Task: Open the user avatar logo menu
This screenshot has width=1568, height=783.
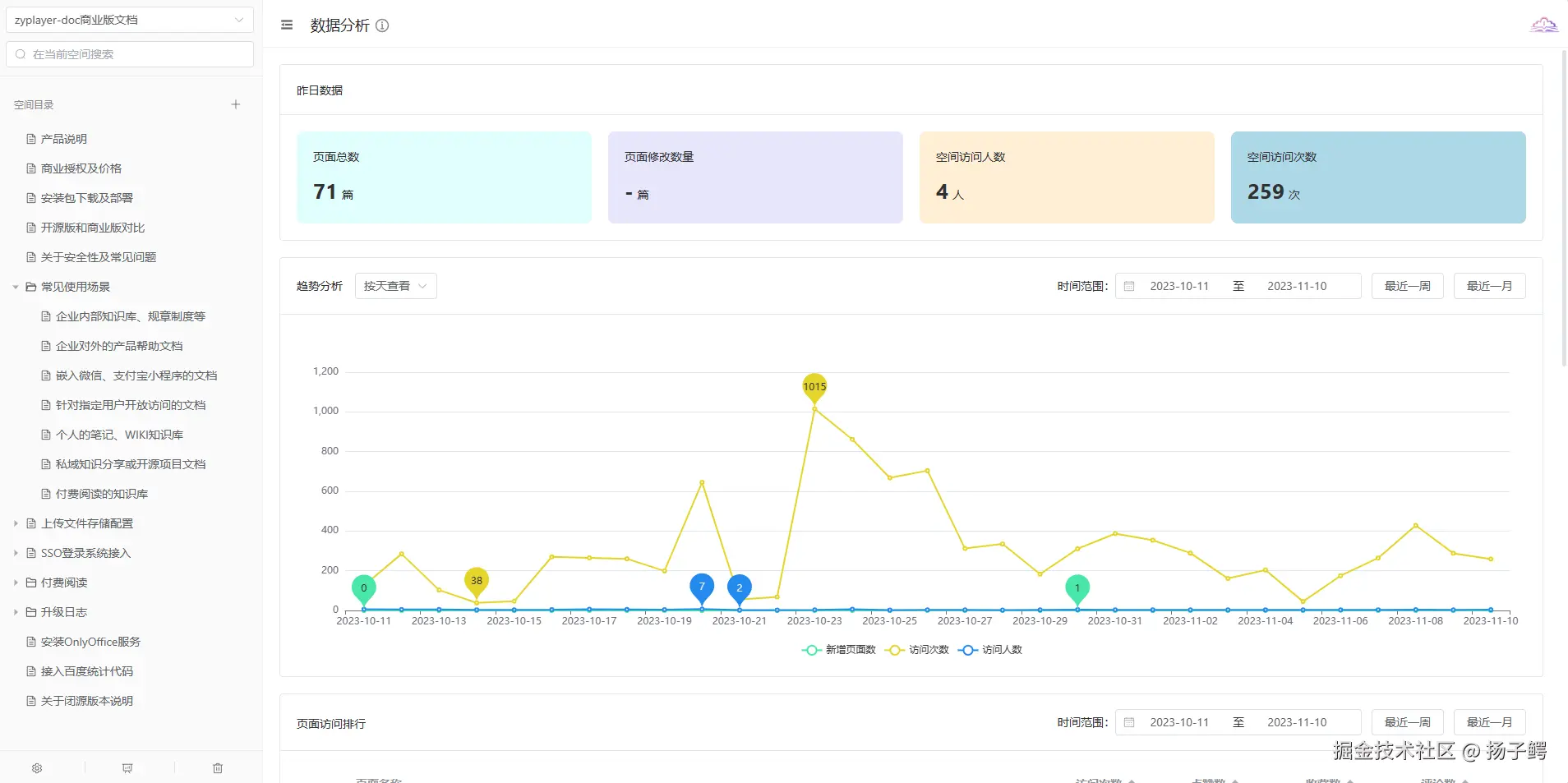Action: coord(1543,25)
